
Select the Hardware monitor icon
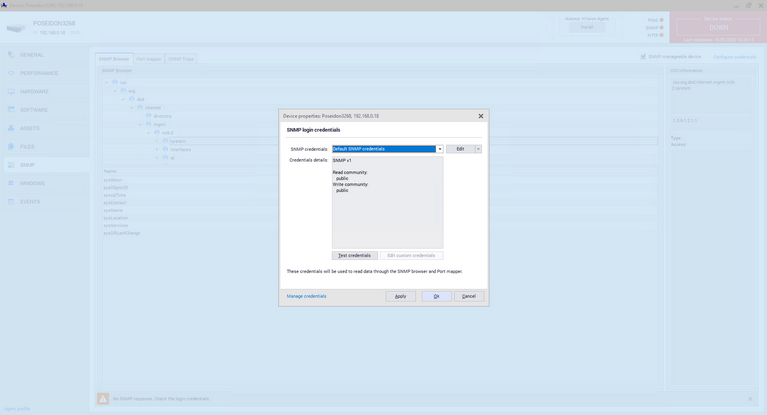[11, 92]
